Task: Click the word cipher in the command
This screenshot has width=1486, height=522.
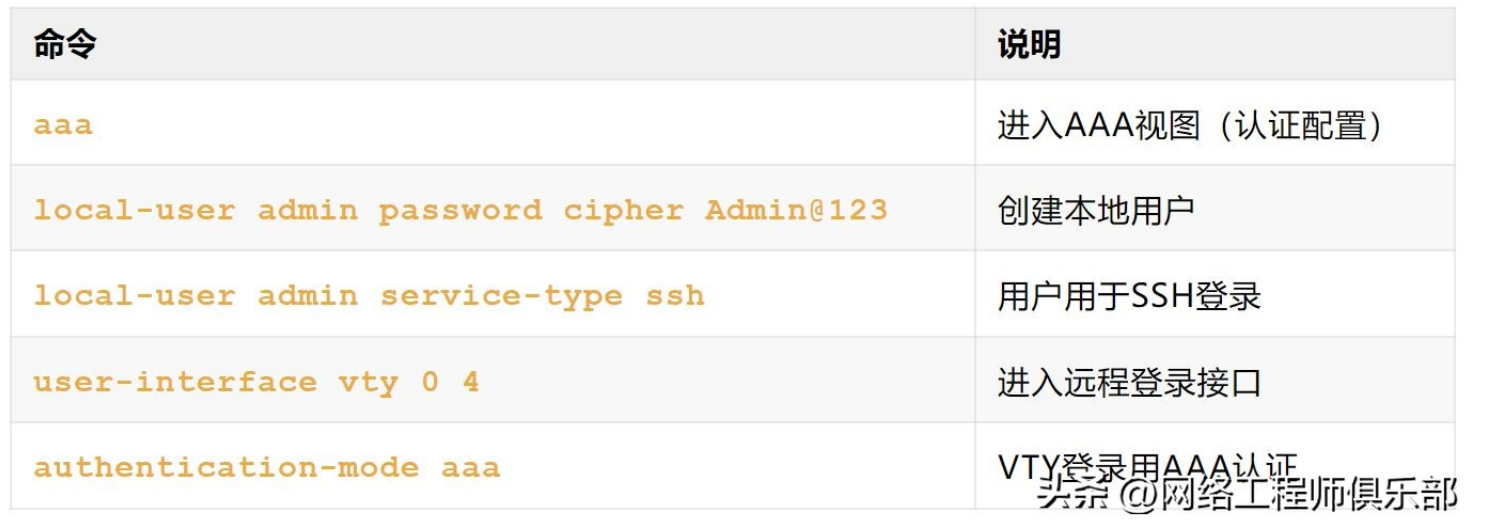Action: (x=623, y=211)
